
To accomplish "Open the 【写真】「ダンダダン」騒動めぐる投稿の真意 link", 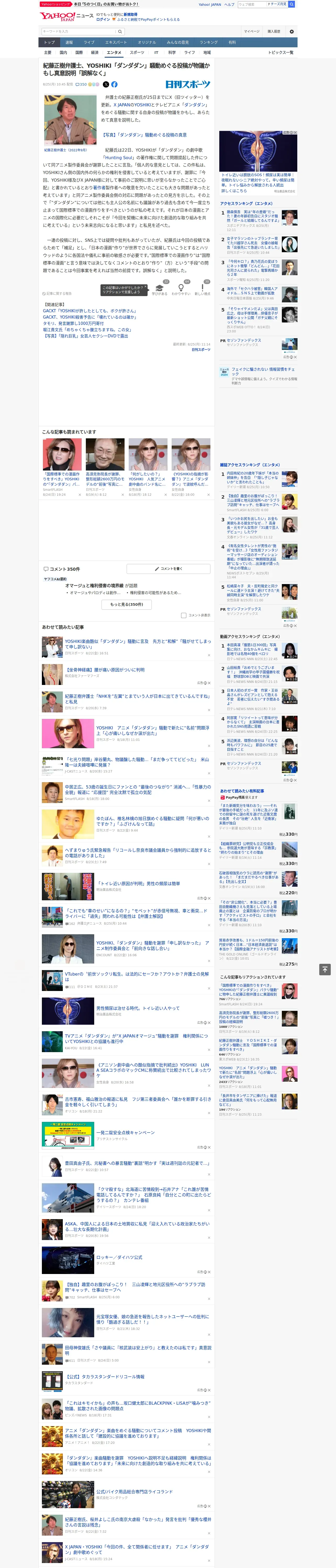I will [144, 135].
